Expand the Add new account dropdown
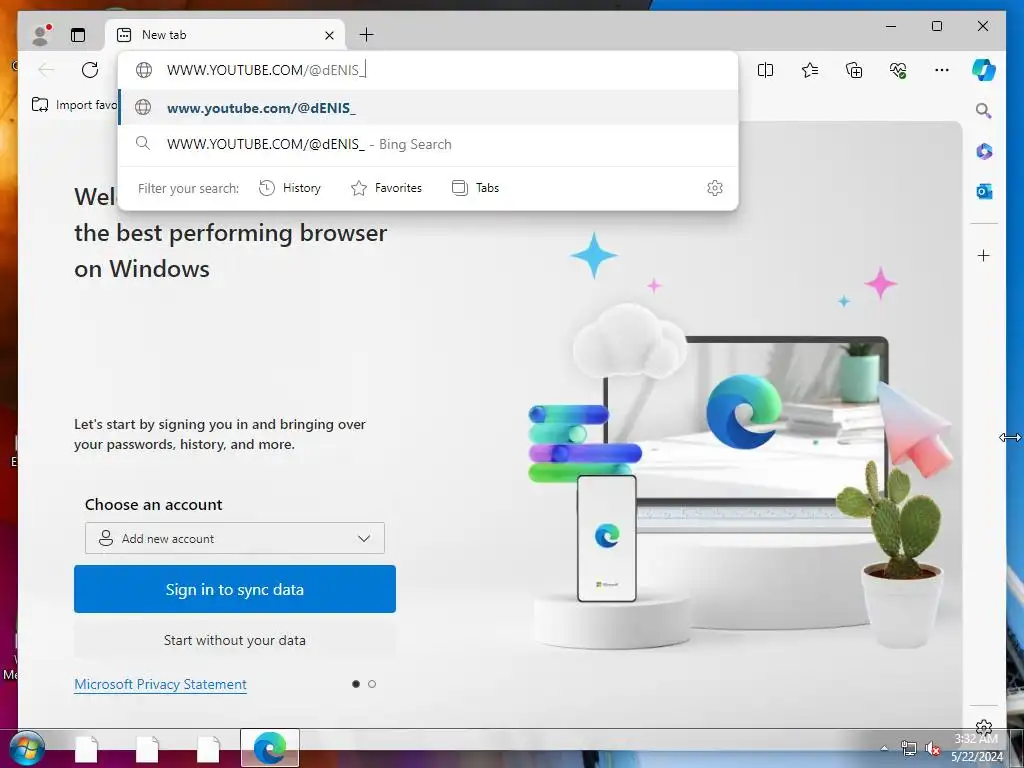Viewport: 1024px width, 768px height. pyautogui.click(x=234, y=538)
